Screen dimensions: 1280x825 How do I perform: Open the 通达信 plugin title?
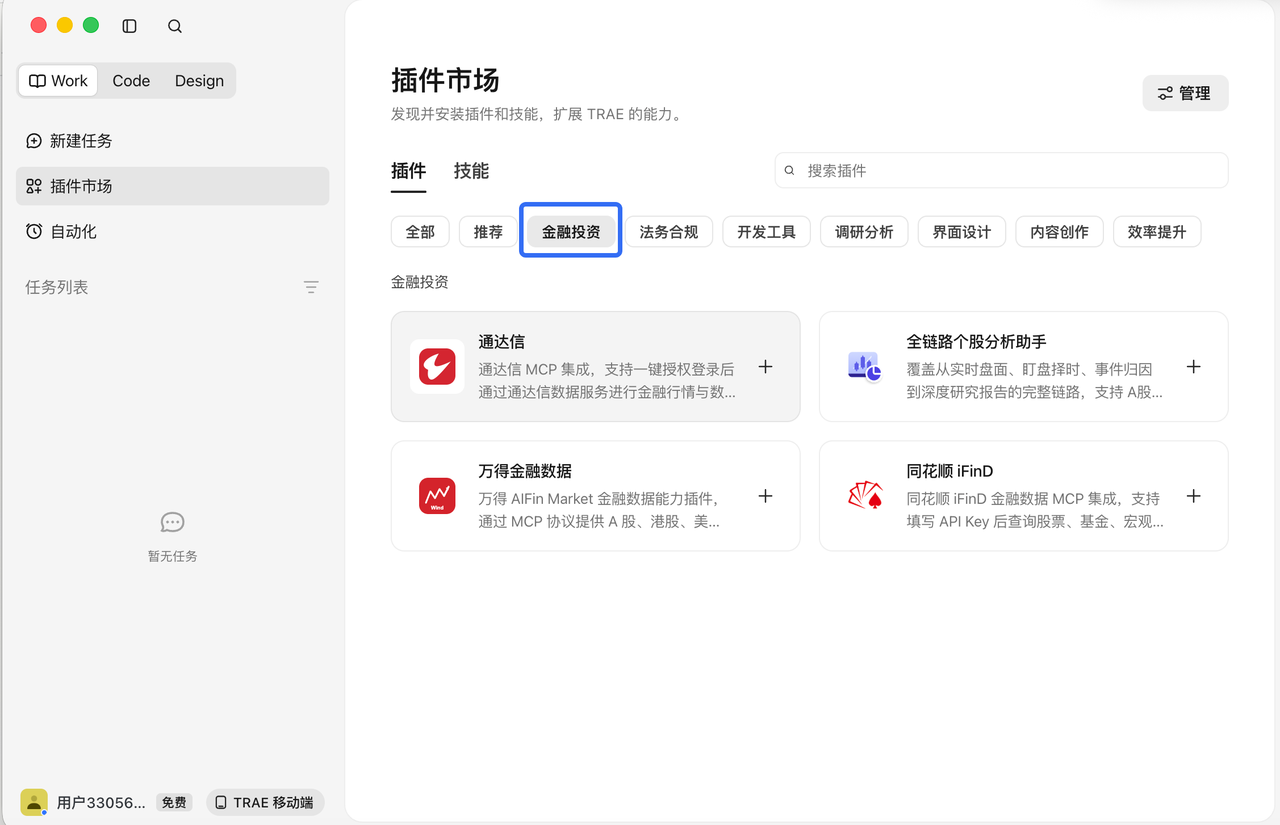501,342
